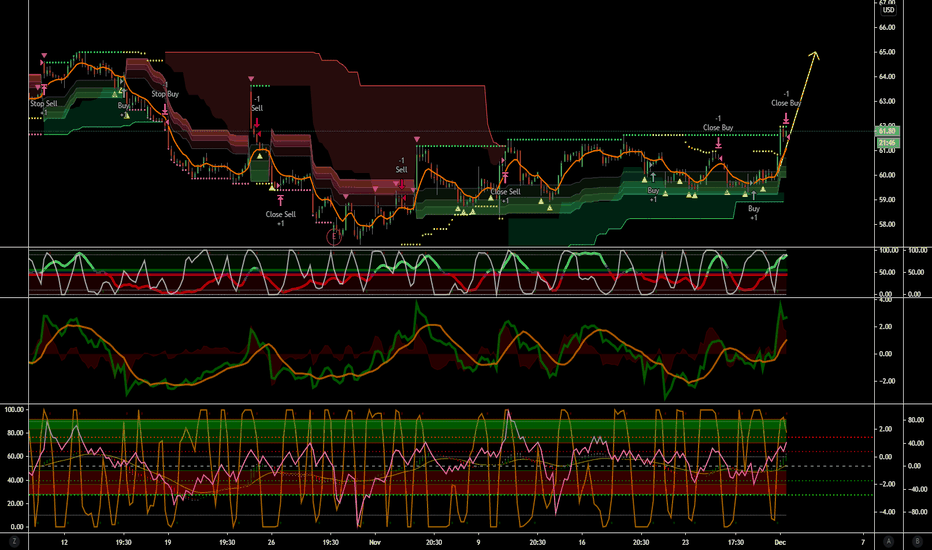Click the Z timezone button
932x550 pixels.
[14, 542]
